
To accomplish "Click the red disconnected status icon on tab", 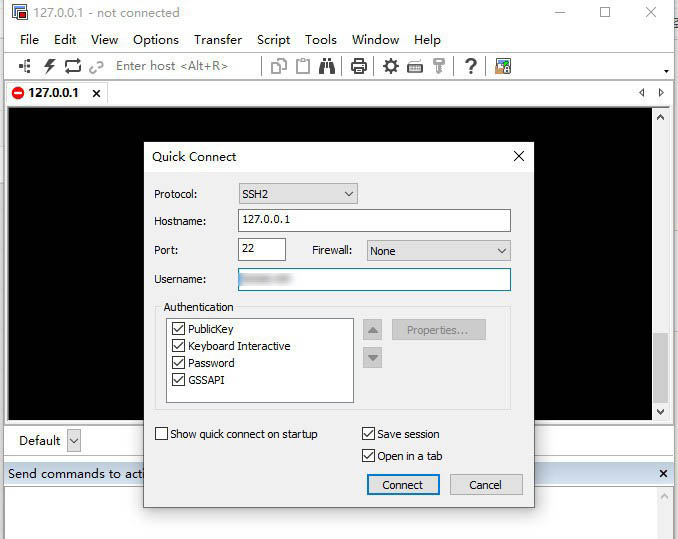I will [18, 93].
